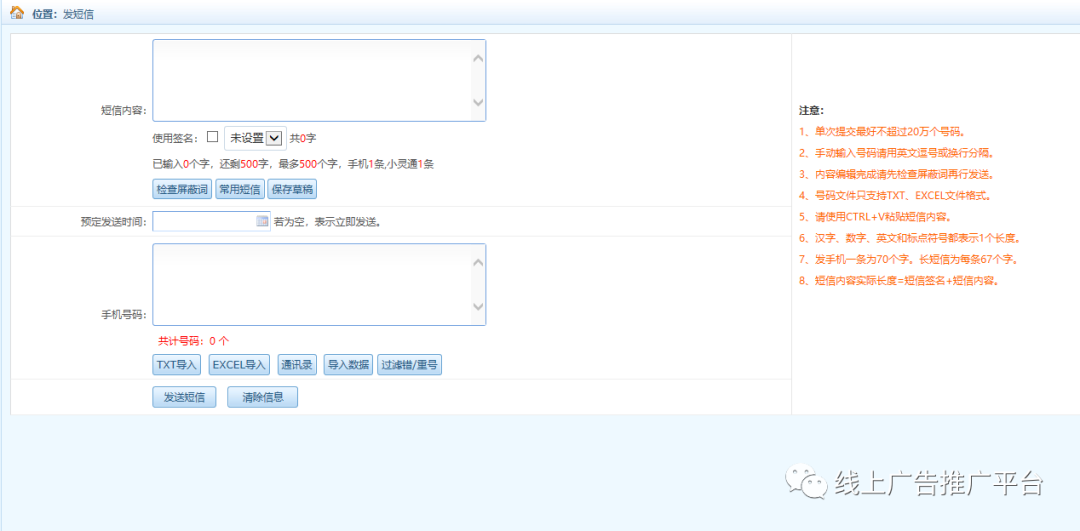Click the home icon beside 位置
This screenshot has height=531, width=1080.
(x=17, y=13)
